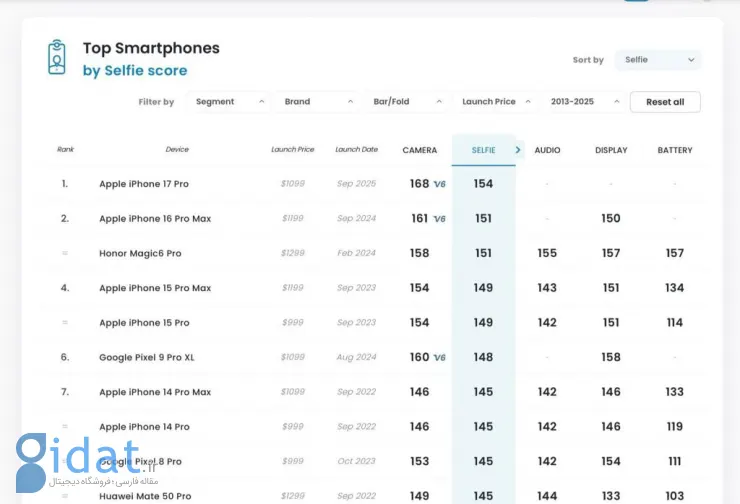Select the BATTERY column header
The height and width of the screenshot is (504, 740).
pyautogui.click(x=675, y=150)
